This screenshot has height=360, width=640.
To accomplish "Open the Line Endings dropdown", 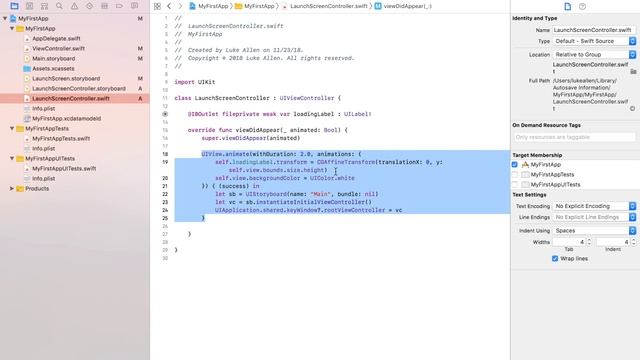I will (x=594, y=217).
